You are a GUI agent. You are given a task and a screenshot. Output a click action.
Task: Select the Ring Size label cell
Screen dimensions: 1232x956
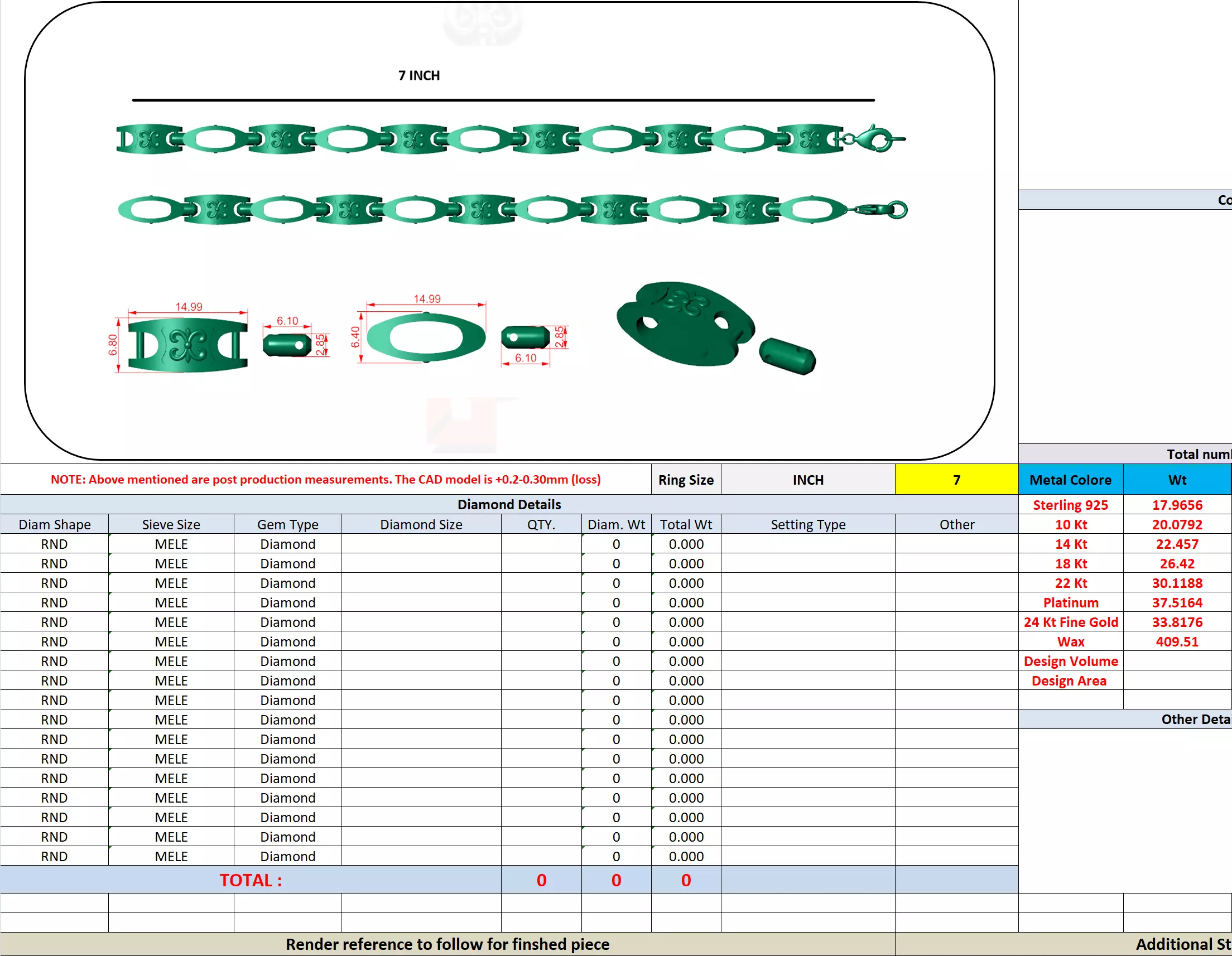coord(685,480)
